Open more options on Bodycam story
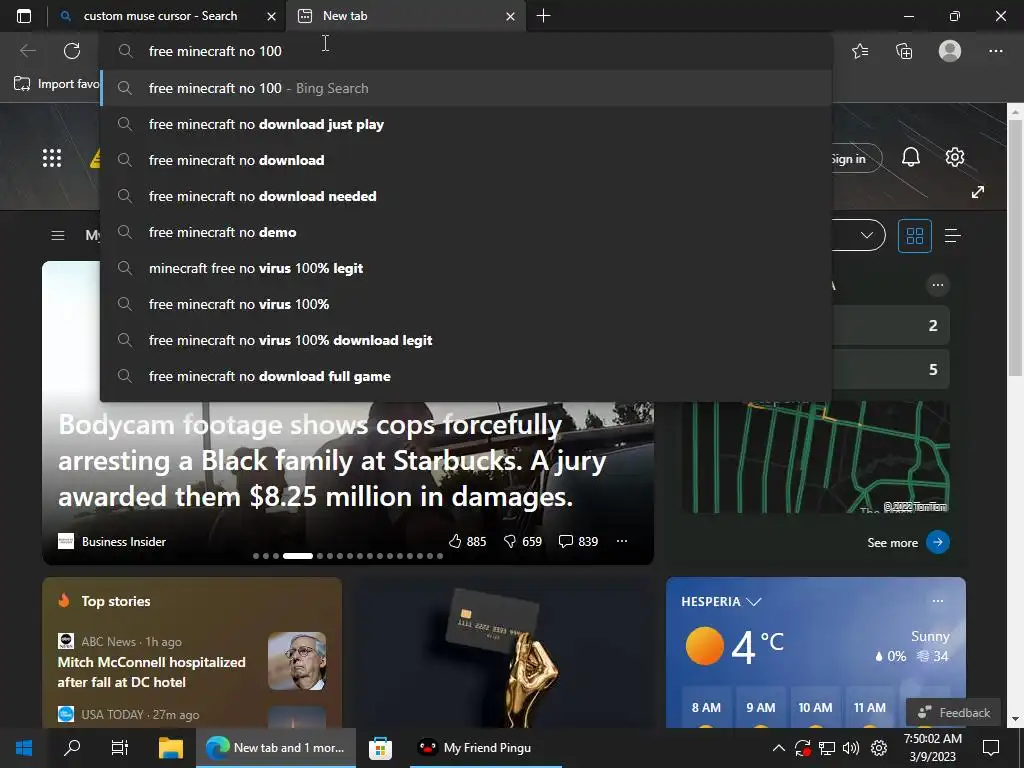 pyautogui.click(x=622, y=541)
